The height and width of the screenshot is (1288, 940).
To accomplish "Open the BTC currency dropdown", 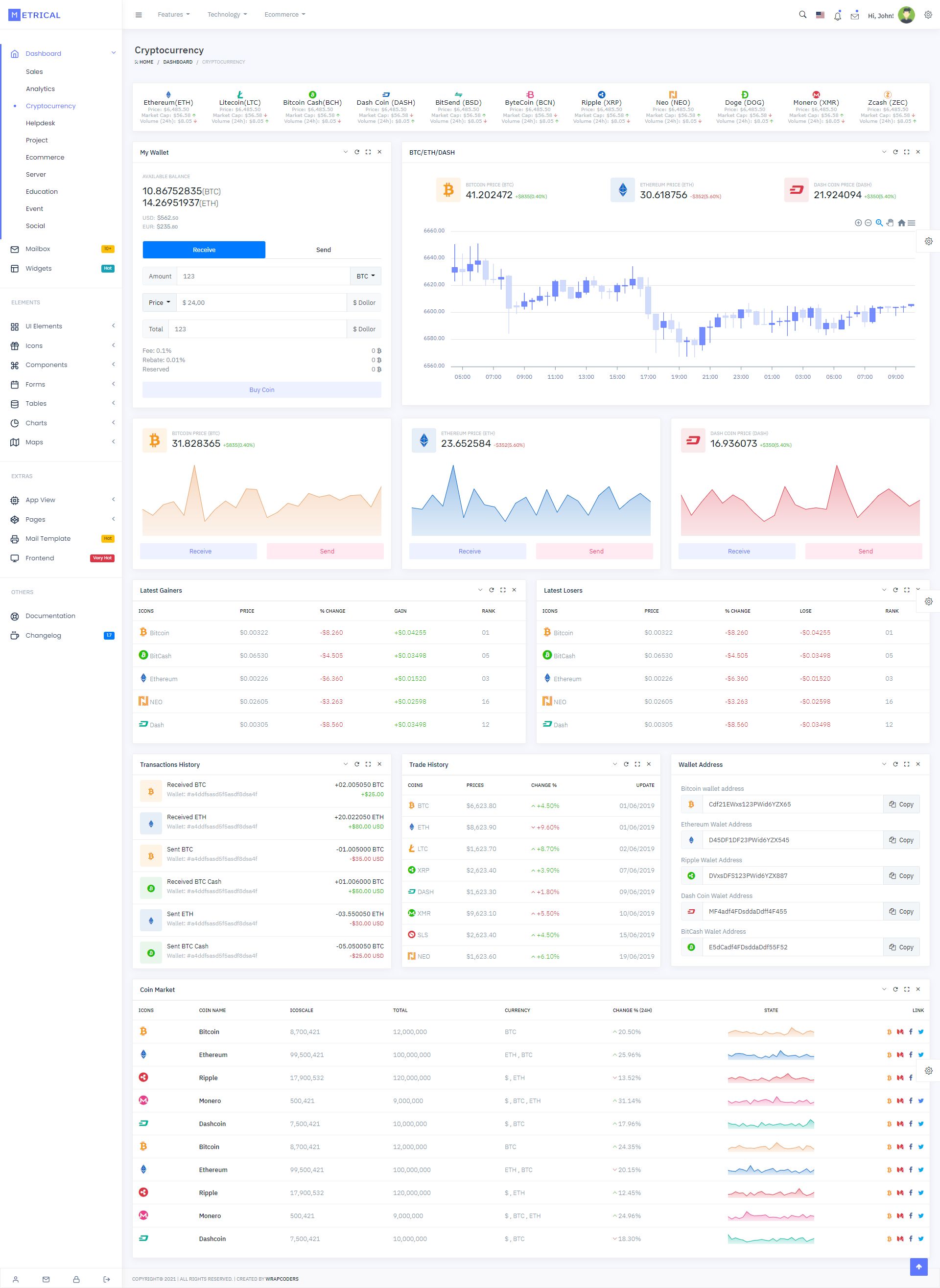I will [x=365, y=276].
